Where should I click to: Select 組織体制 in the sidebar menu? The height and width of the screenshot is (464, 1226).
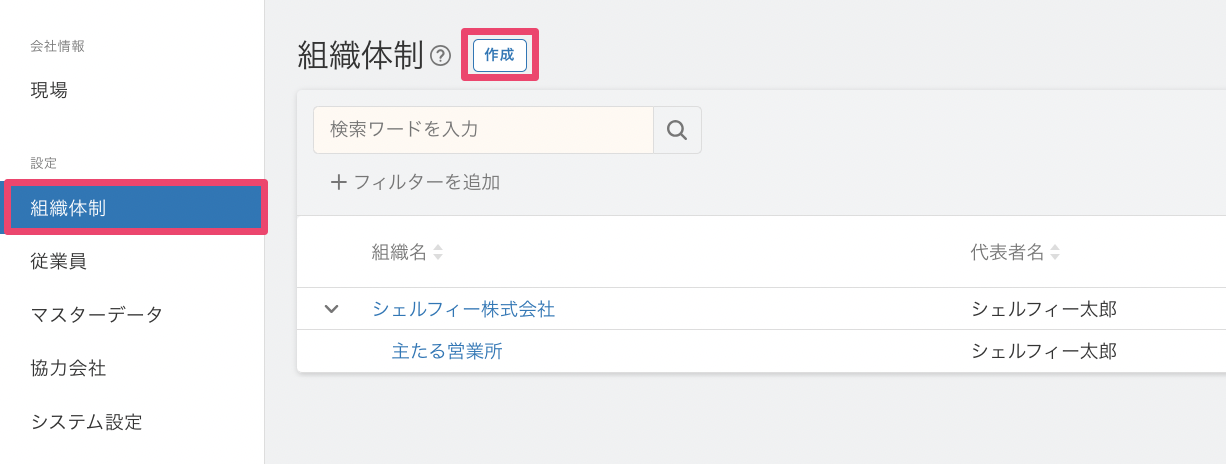coord(68,208)
